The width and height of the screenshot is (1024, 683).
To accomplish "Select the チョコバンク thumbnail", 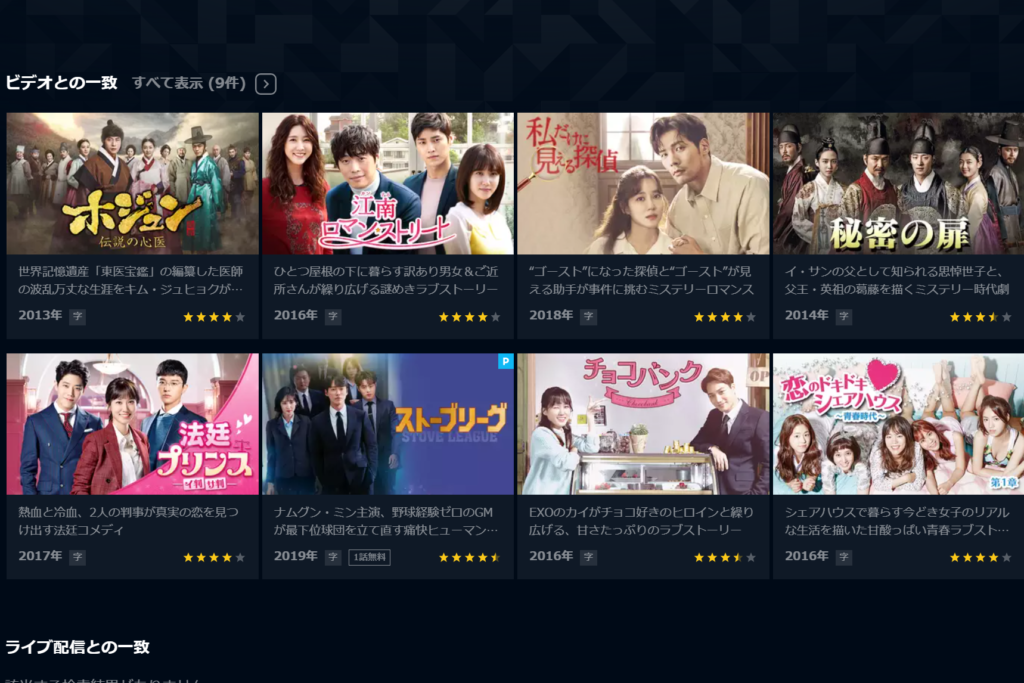I will [643, 424].
